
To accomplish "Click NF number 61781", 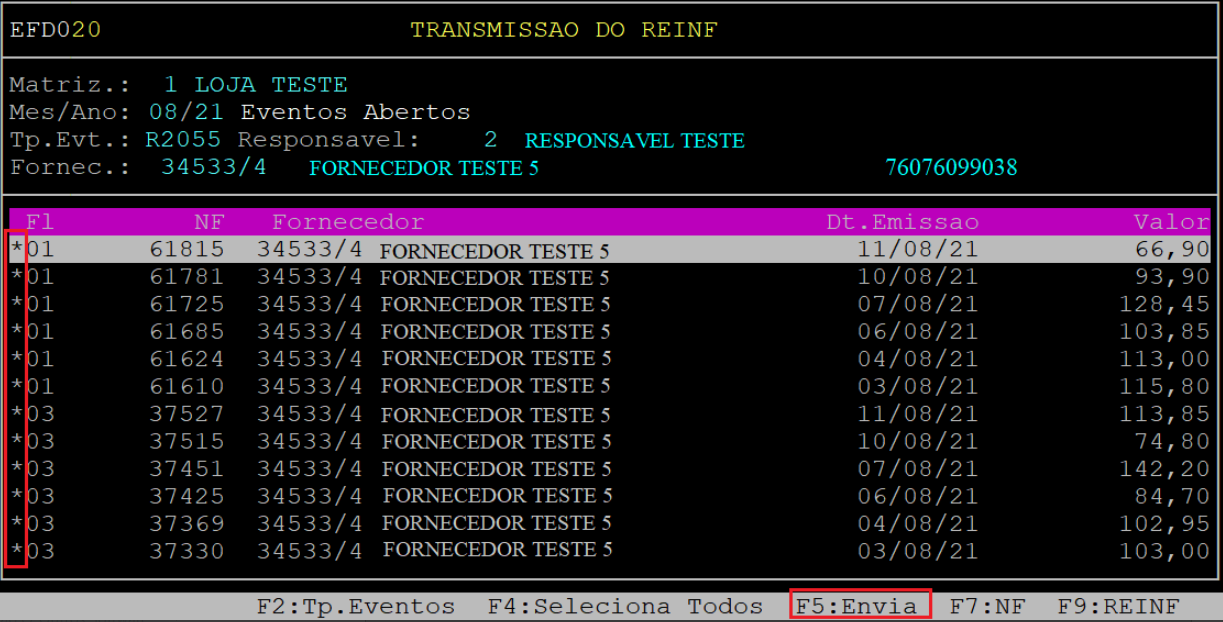I will 187,276.
